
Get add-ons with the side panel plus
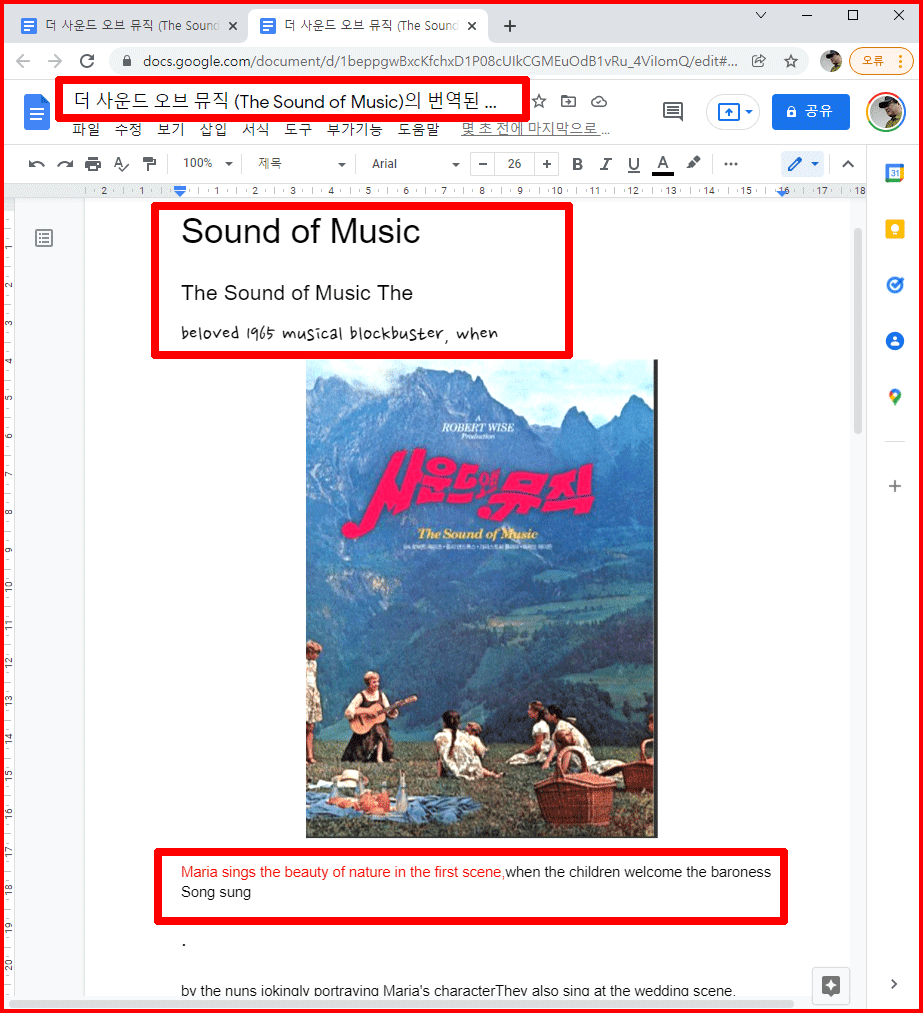pos(895,486)
